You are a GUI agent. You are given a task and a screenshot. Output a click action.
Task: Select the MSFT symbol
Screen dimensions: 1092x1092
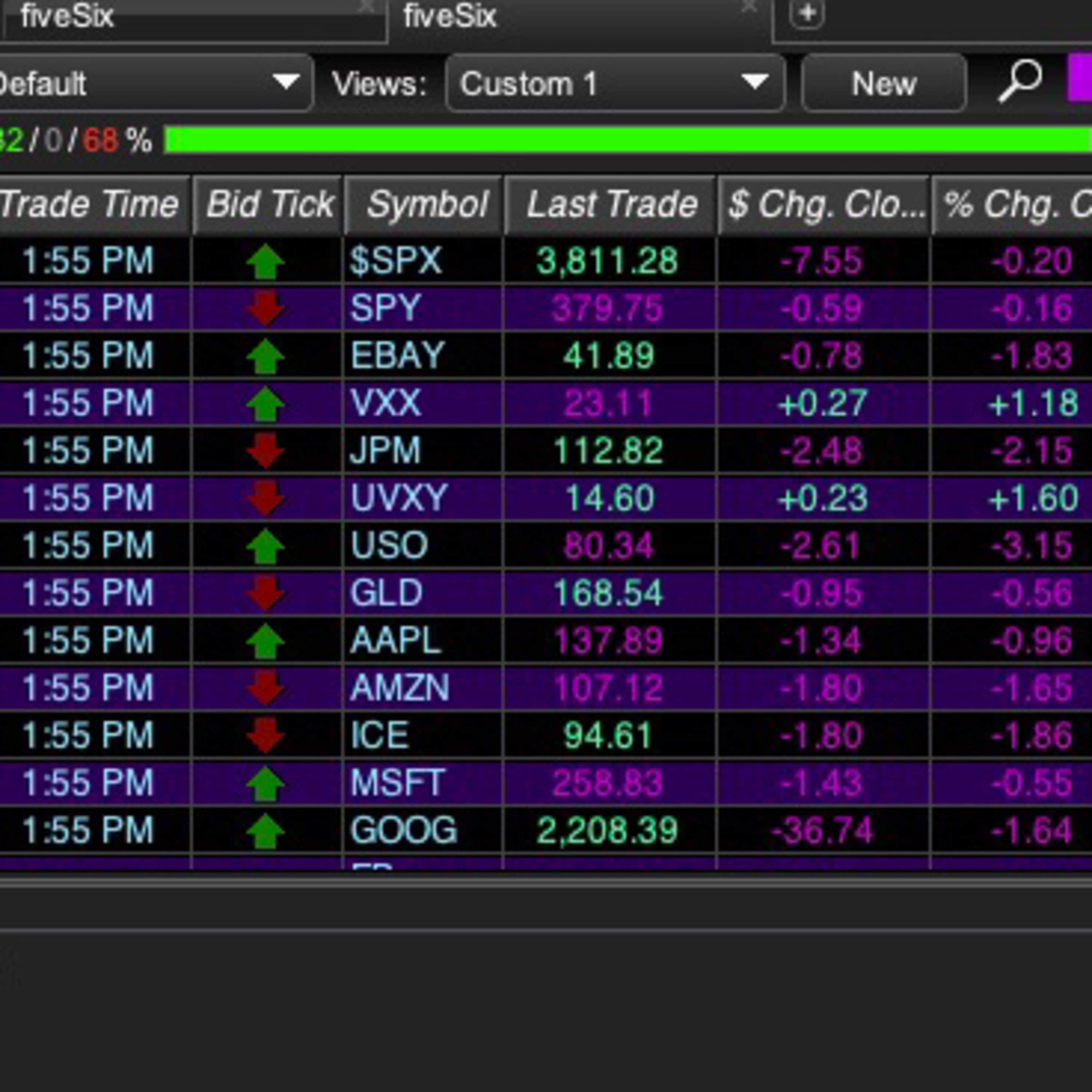tap(398, 783)
